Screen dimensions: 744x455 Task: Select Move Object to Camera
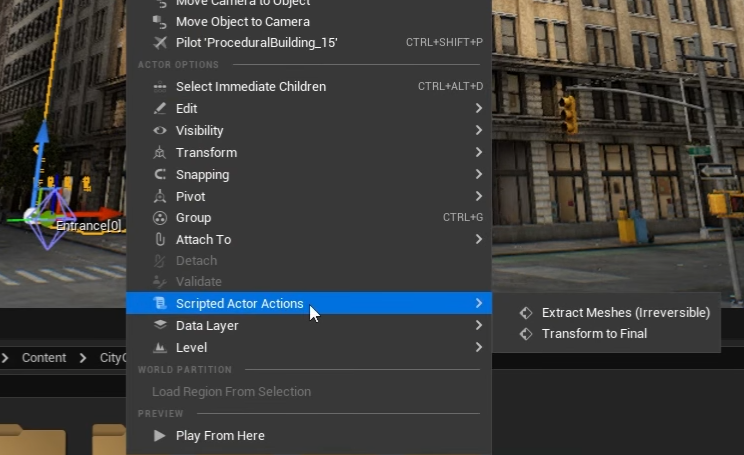[x=242, y=22]
